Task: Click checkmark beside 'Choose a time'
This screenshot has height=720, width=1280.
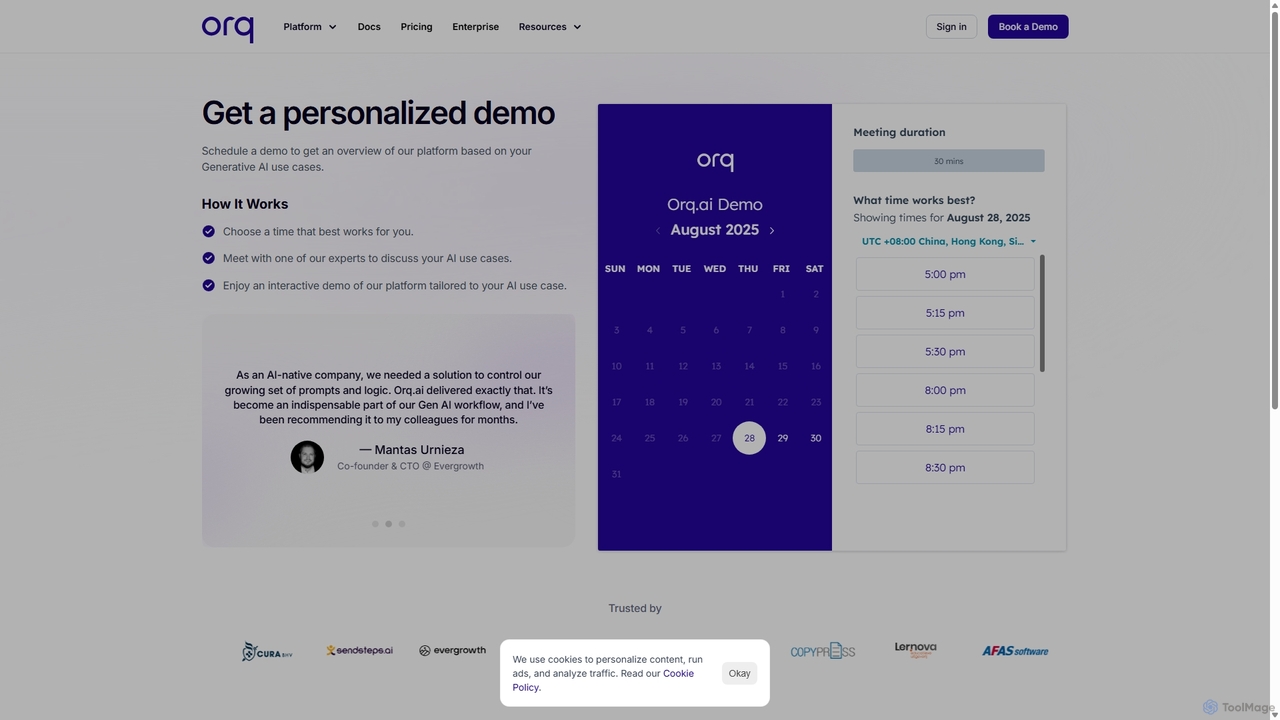Action: pos(208,231)
